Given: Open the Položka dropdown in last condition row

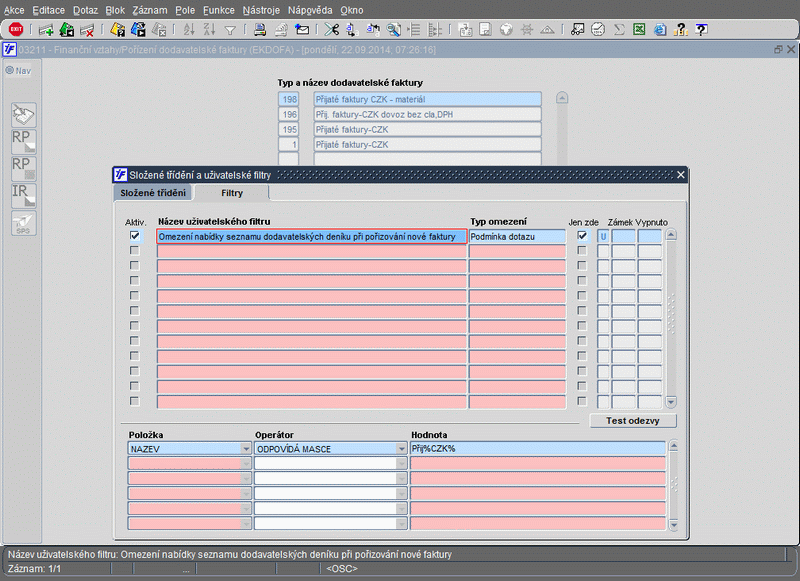Looking at the screenshot, I should pyautogui.click(x=246, y=523).
